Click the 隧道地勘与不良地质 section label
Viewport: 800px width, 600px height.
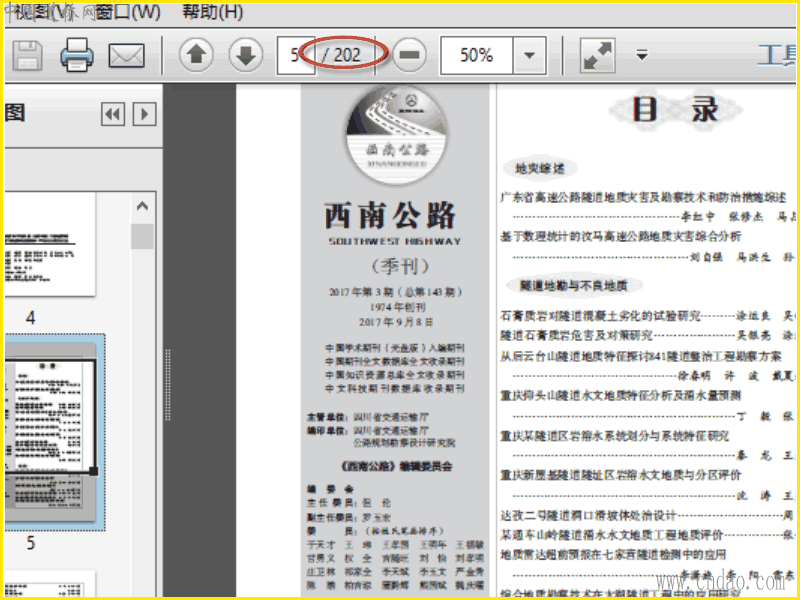573,285
